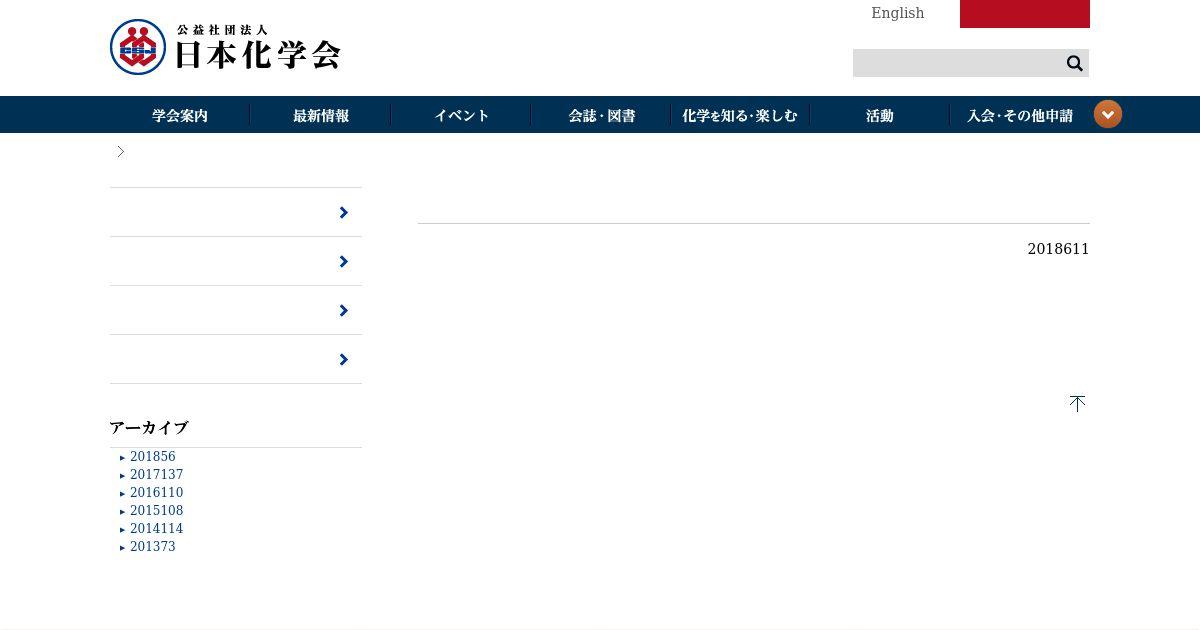1200x630 pixels.
Task: Open the 活動 menu
Action: [x=880, y=115]
